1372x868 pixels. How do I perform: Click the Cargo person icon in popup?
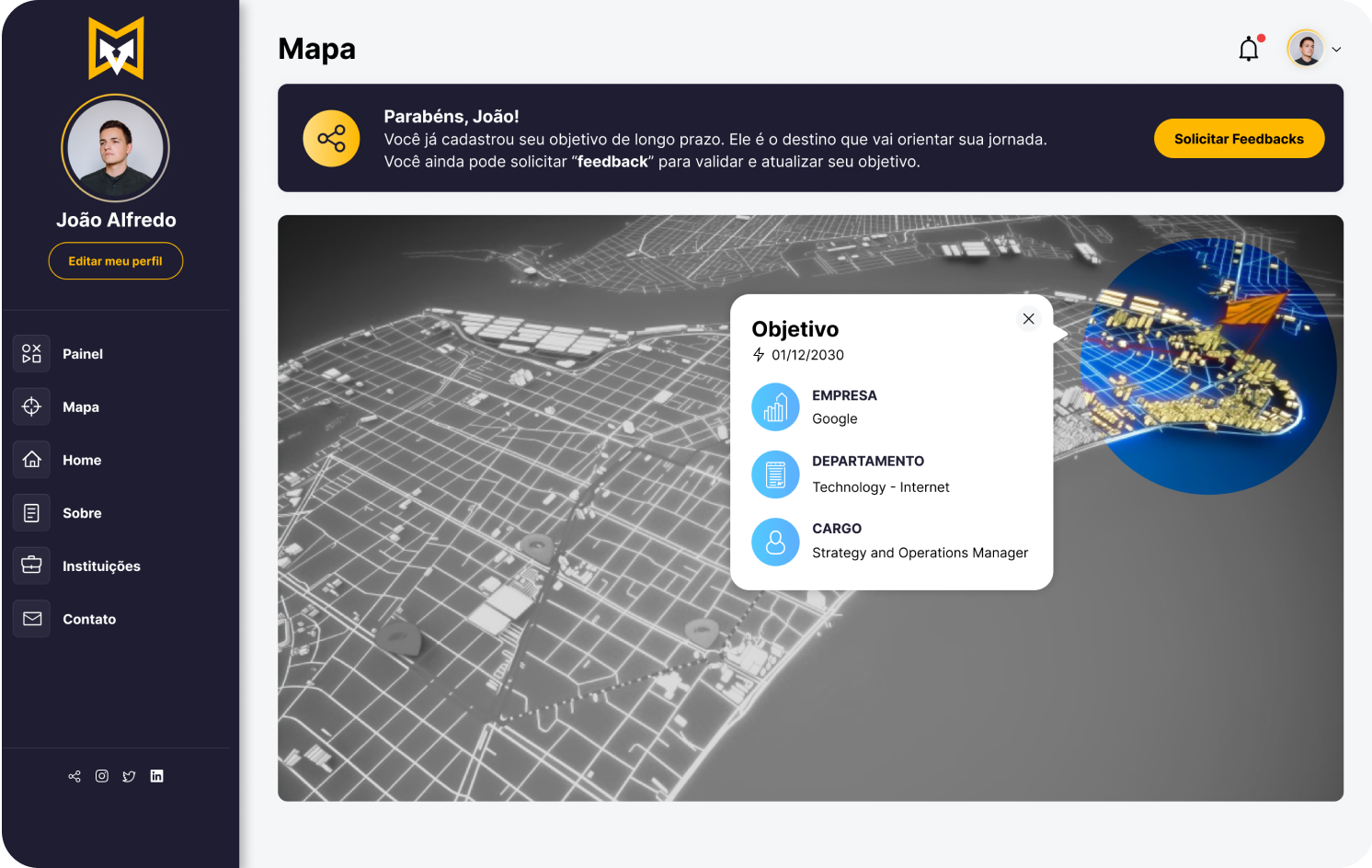(x=775, y=542)
